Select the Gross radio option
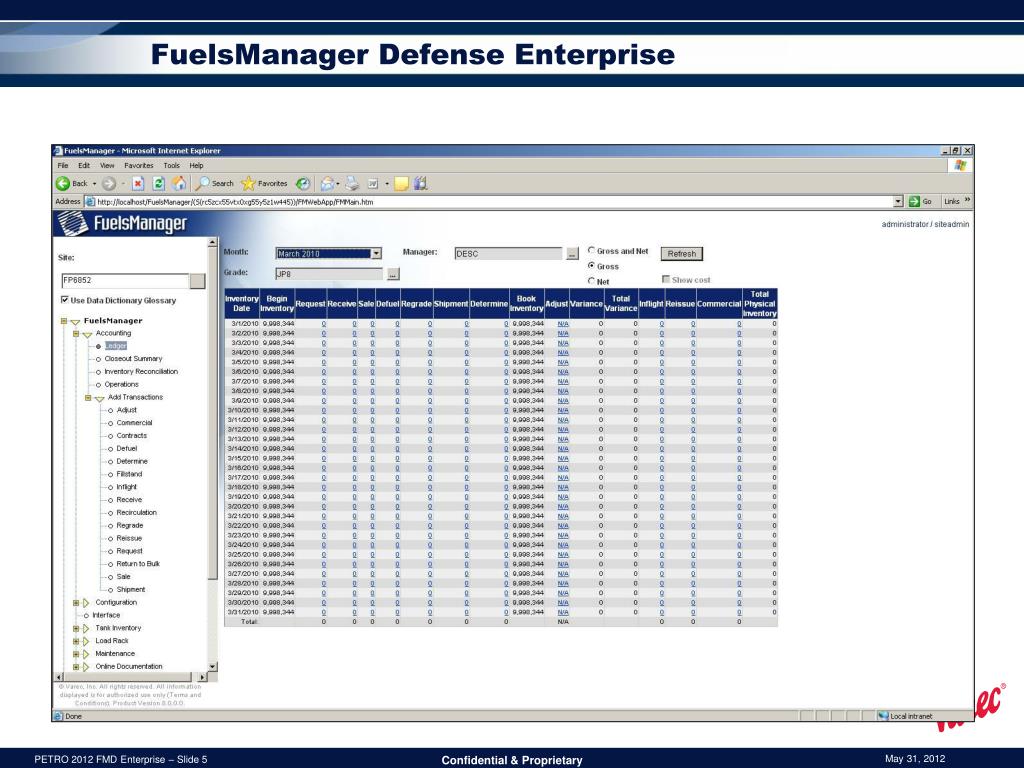Screen dimensions: 1024x768 [591, 266]
